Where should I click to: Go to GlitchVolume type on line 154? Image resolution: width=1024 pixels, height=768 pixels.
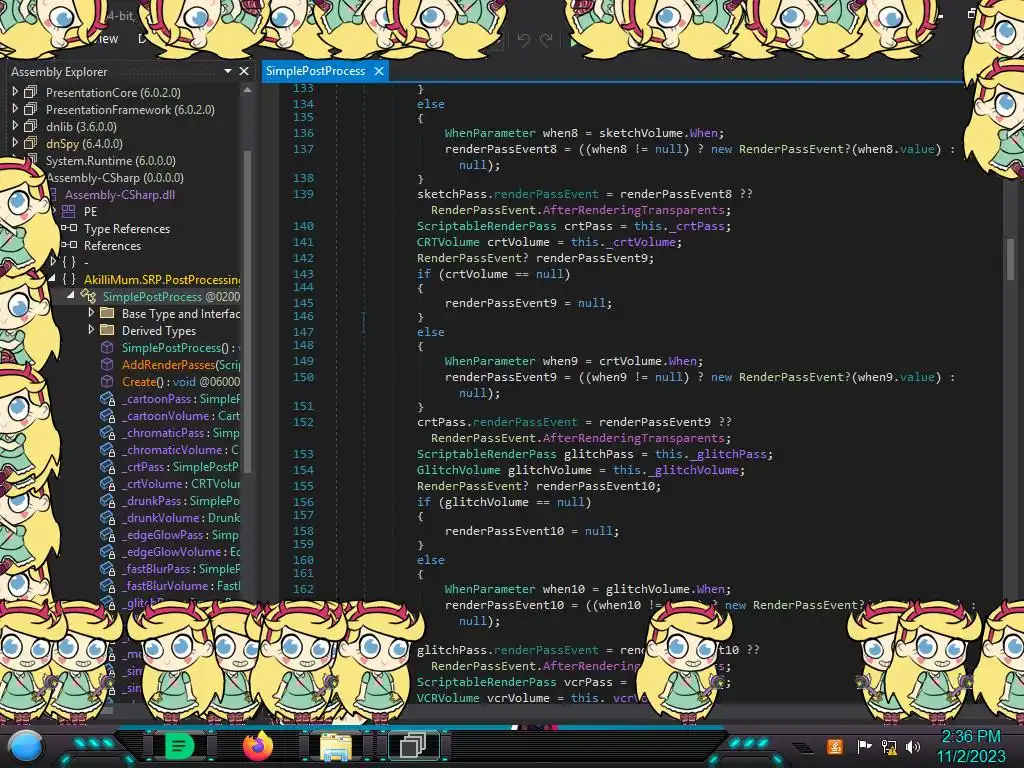tap(458, 470)
